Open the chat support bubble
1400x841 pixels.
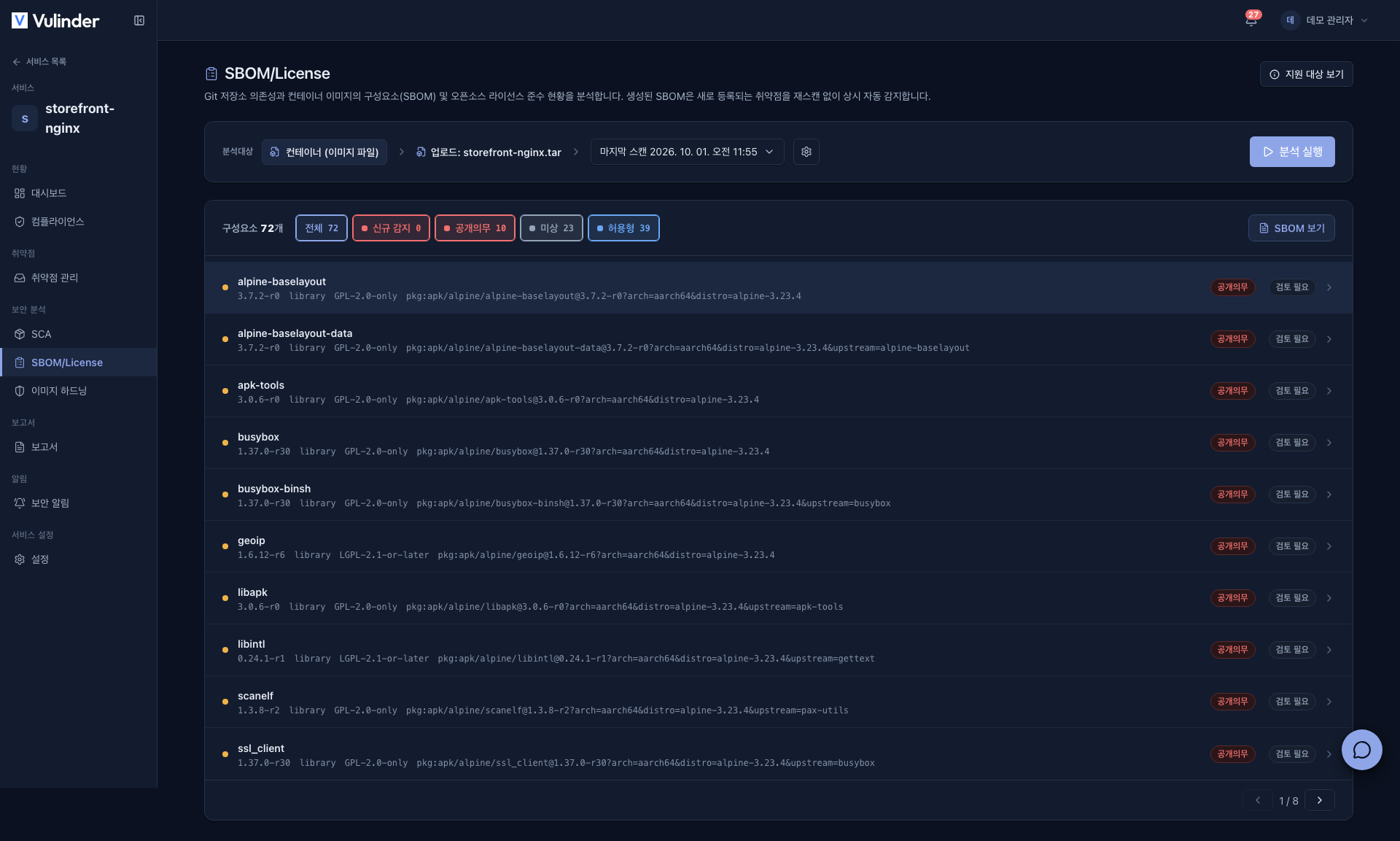(x=1361, y=750)
